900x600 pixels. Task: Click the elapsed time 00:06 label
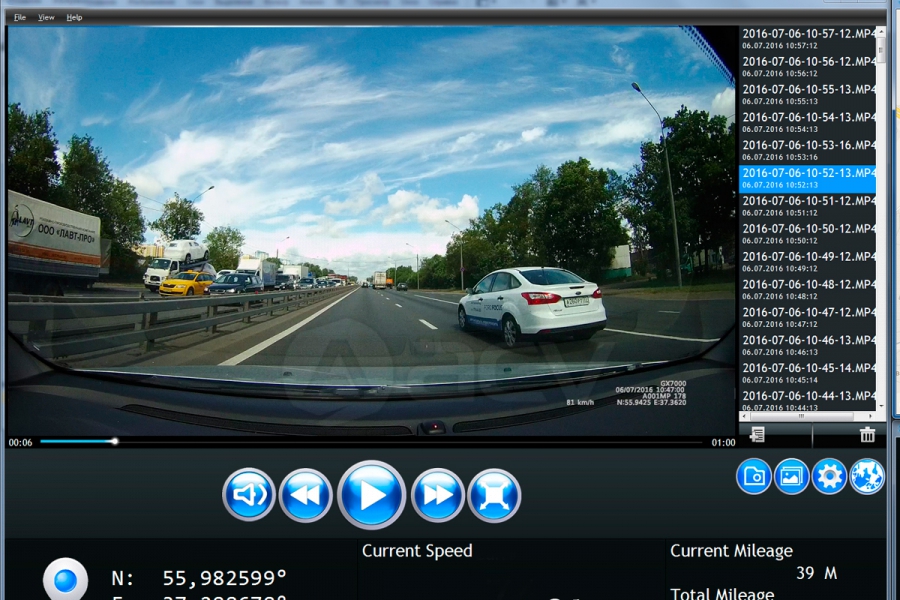pos(20,443)
